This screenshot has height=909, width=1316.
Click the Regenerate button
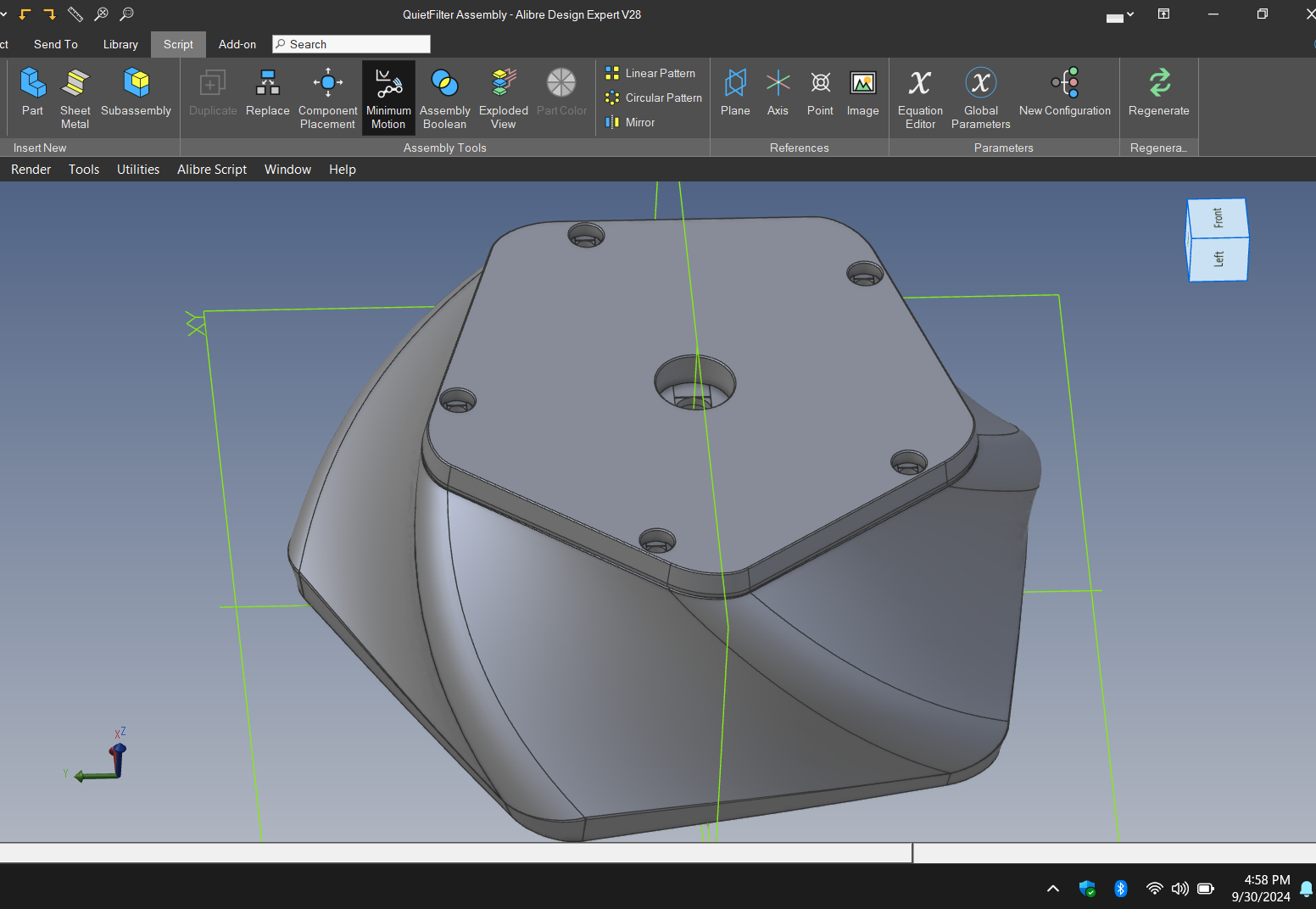[1158, 92]
